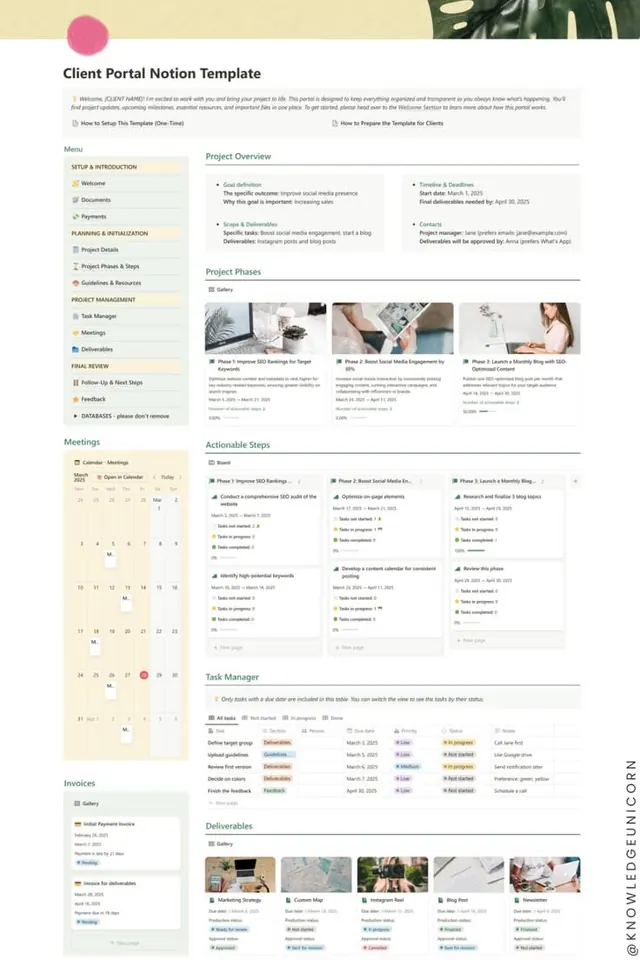Open the Marketing Strategy deliverable thumbnail
This screenshot has width=640, height=960.
(240, 874)
